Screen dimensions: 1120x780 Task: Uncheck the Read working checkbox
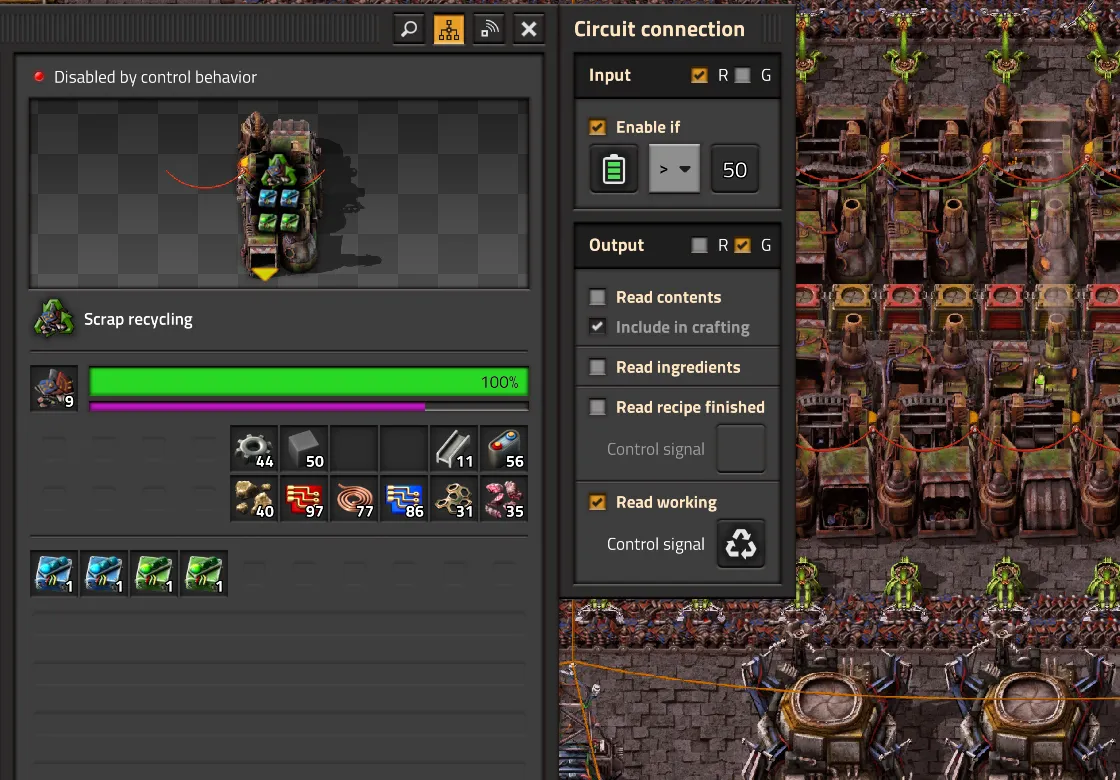pos(598,502)
